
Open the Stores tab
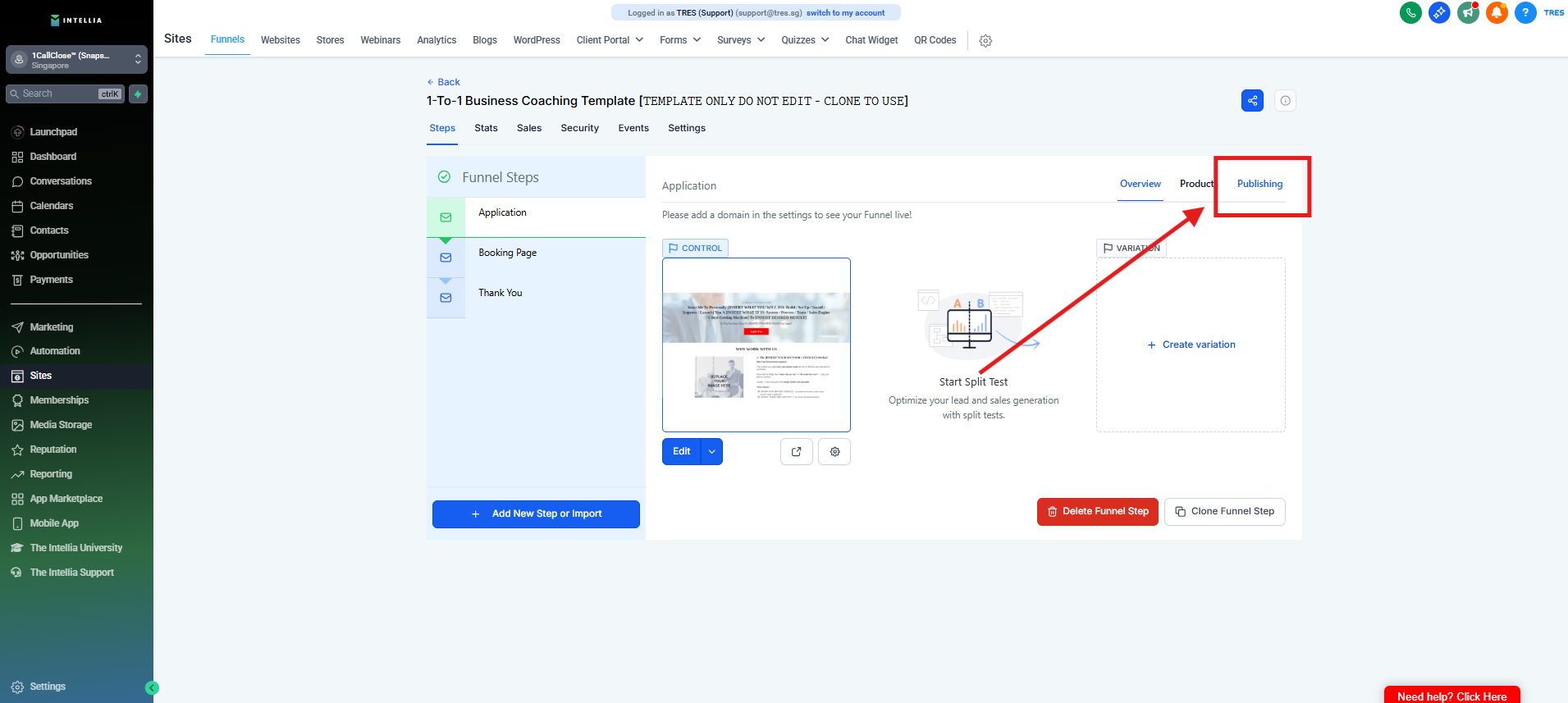[x=330, y=40]
